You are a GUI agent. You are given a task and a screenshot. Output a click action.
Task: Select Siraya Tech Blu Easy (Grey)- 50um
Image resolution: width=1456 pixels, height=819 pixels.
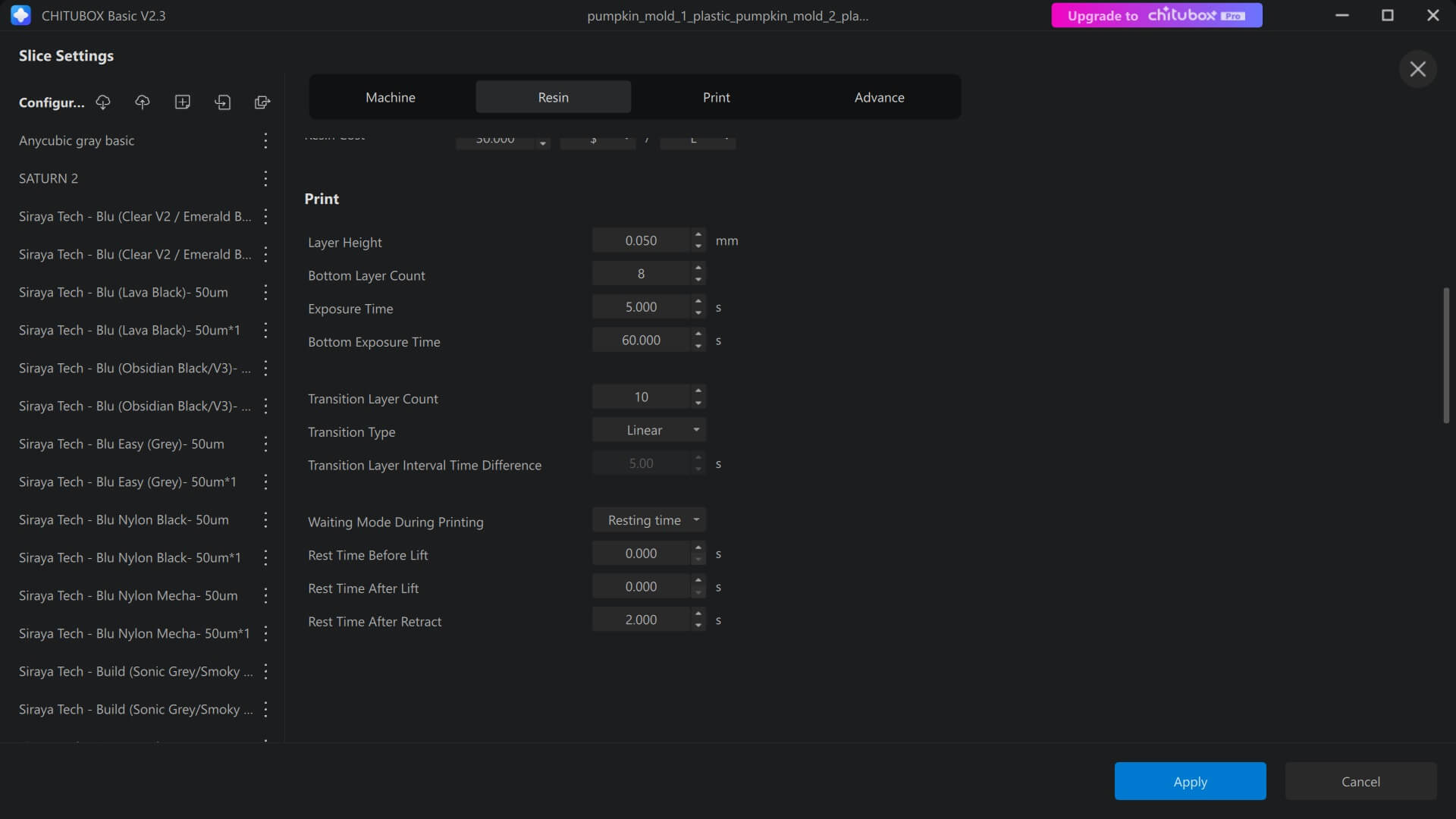click(121, 444)
